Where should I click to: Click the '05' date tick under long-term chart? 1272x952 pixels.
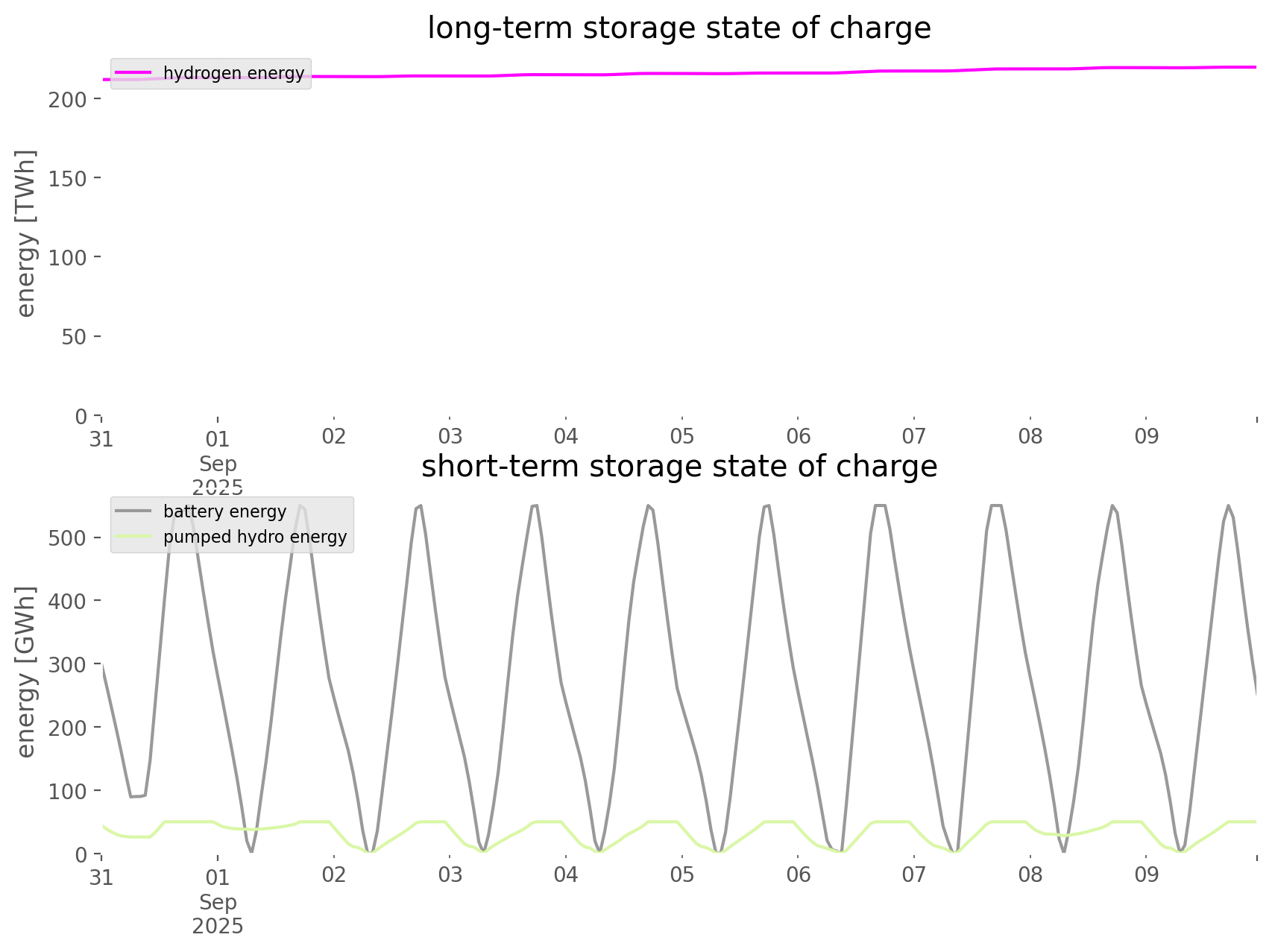(681, 437)
